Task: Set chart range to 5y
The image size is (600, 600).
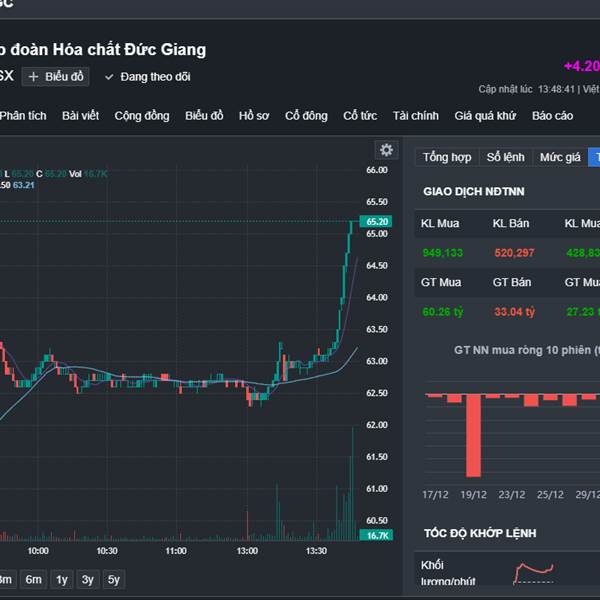Action: point(114,580)
